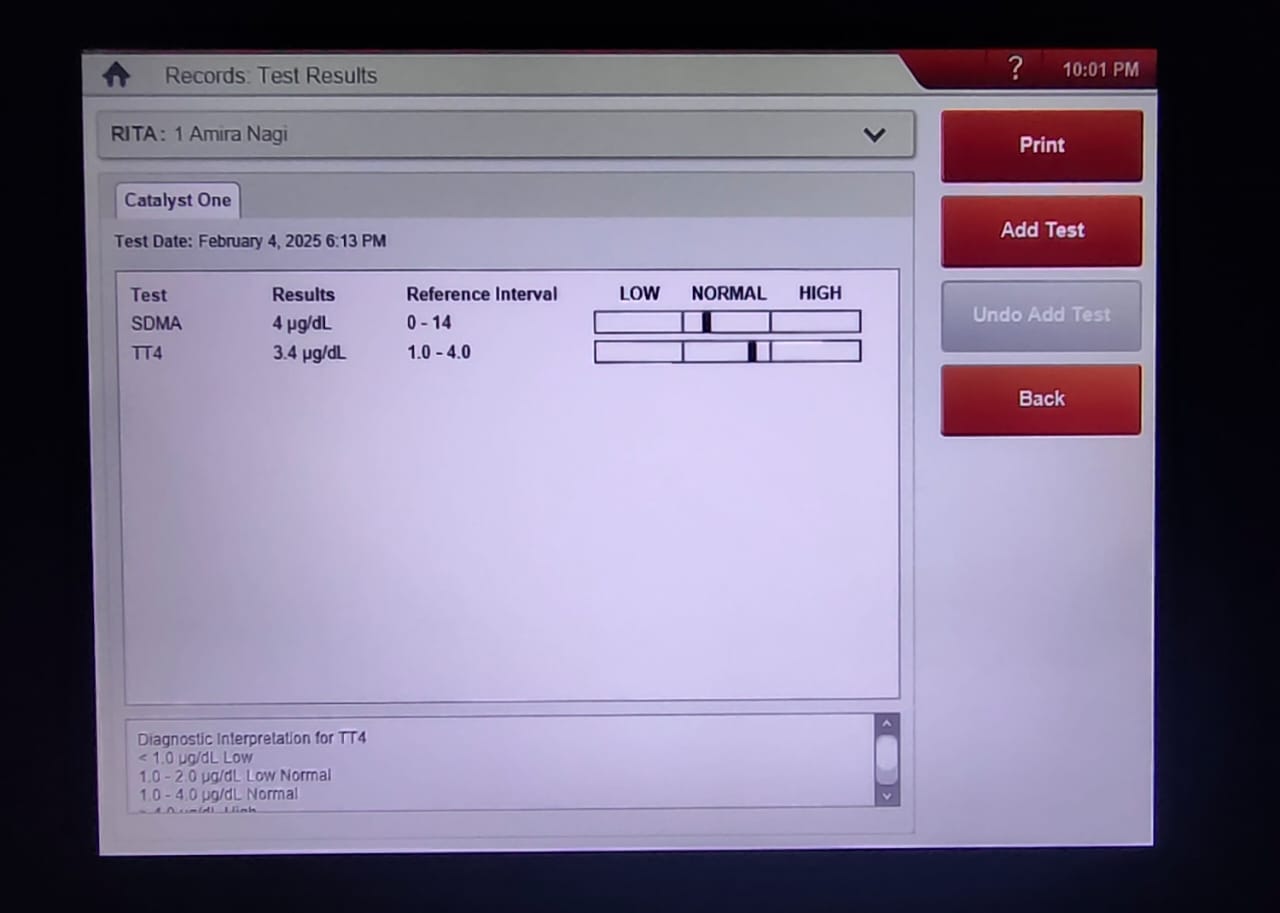Viewport: 1280px width, 913px height.
Task: Tap the Add Test button
Action: [1041, 230]
